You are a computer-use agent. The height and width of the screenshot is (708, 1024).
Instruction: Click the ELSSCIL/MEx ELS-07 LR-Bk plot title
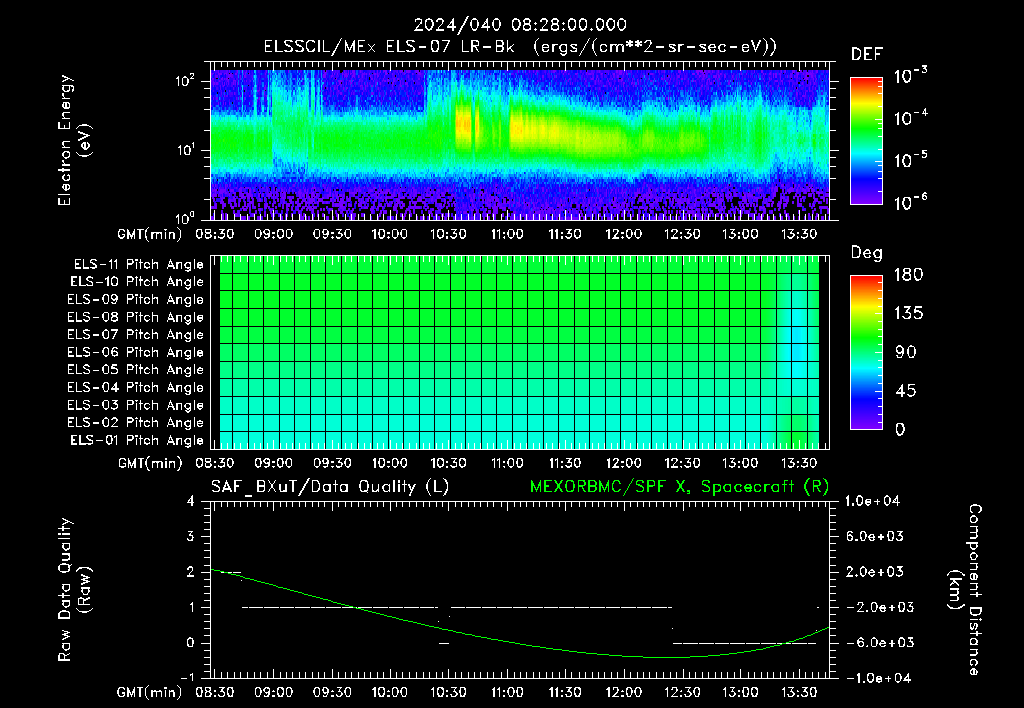(x=520, y=47)
